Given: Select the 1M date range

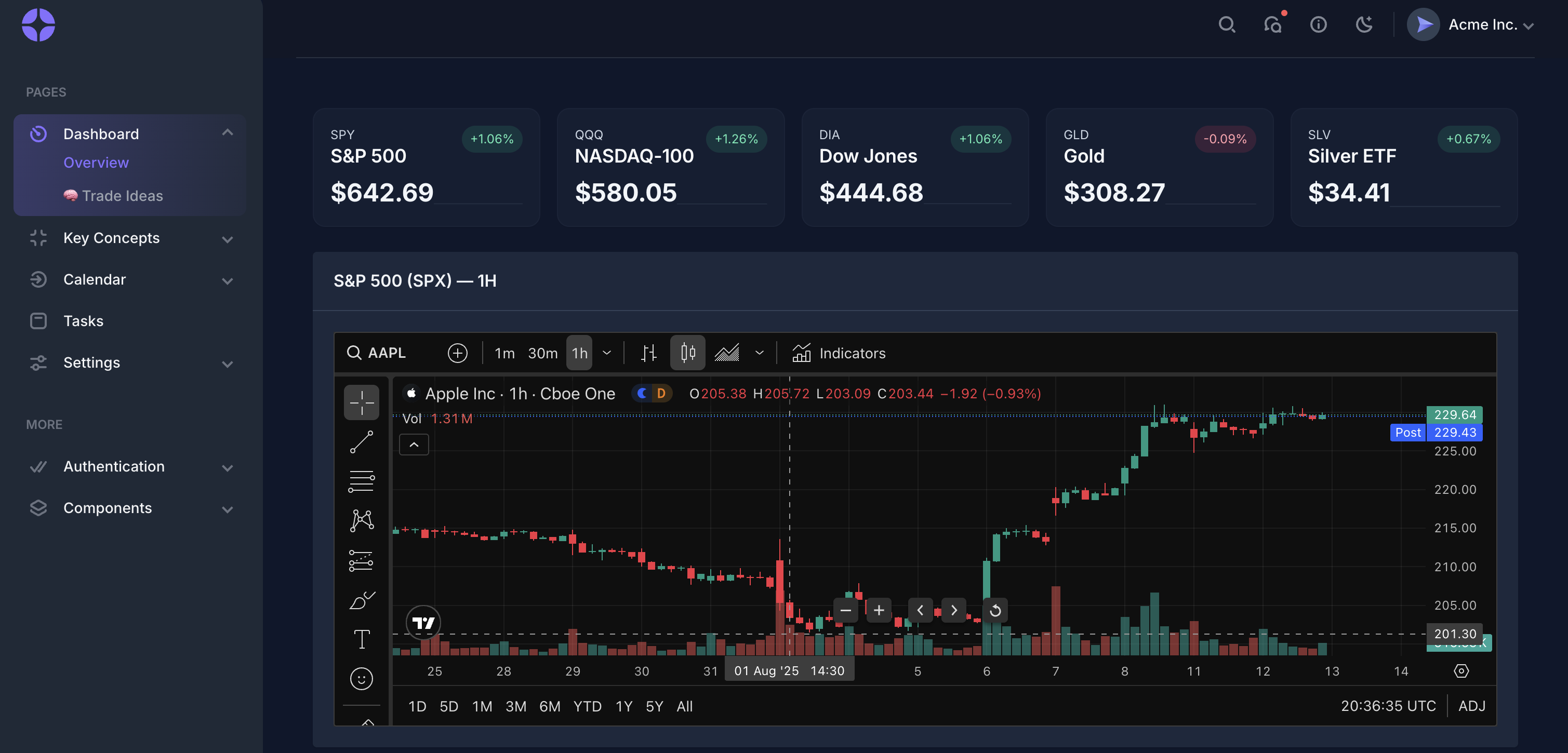Looking at the screenshot, I should pyautogui.click(x=482, y=706).
